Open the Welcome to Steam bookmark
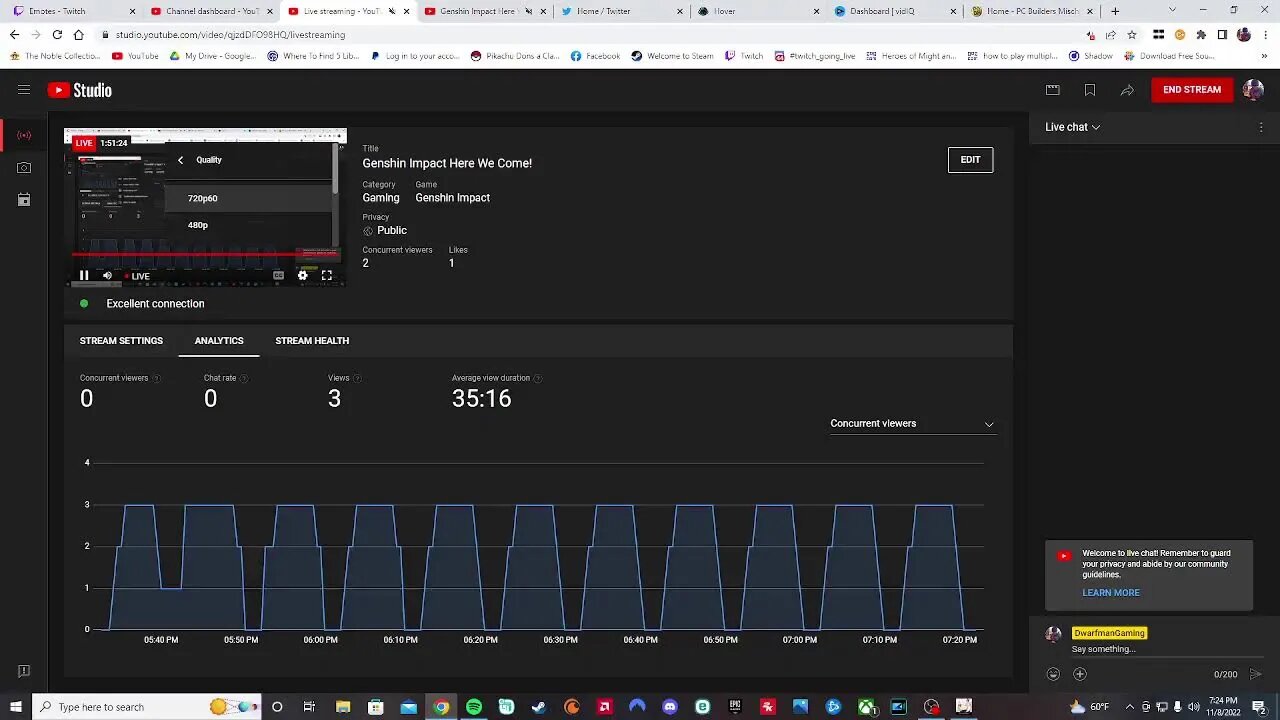 coord(672,56)
